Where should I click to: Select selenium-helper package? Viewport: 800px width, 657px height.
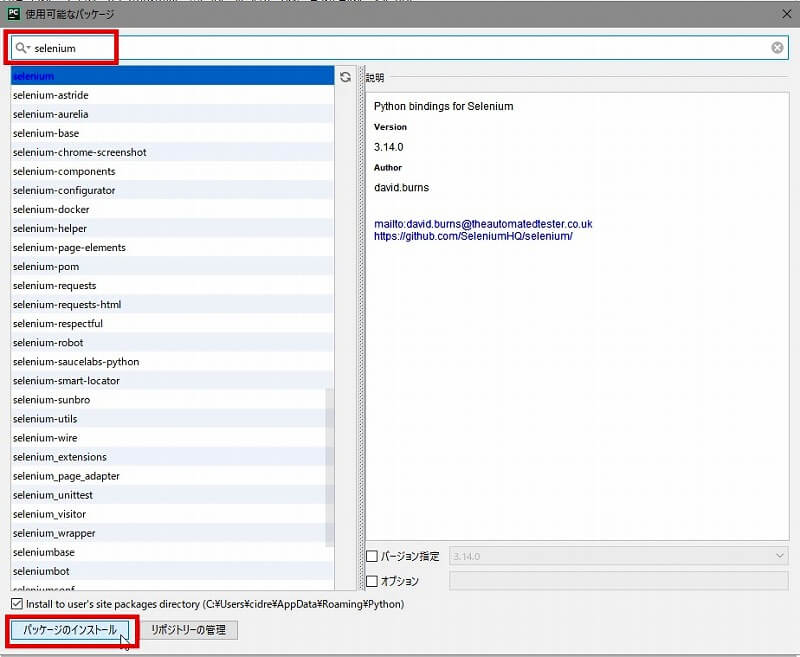point(172,229)
